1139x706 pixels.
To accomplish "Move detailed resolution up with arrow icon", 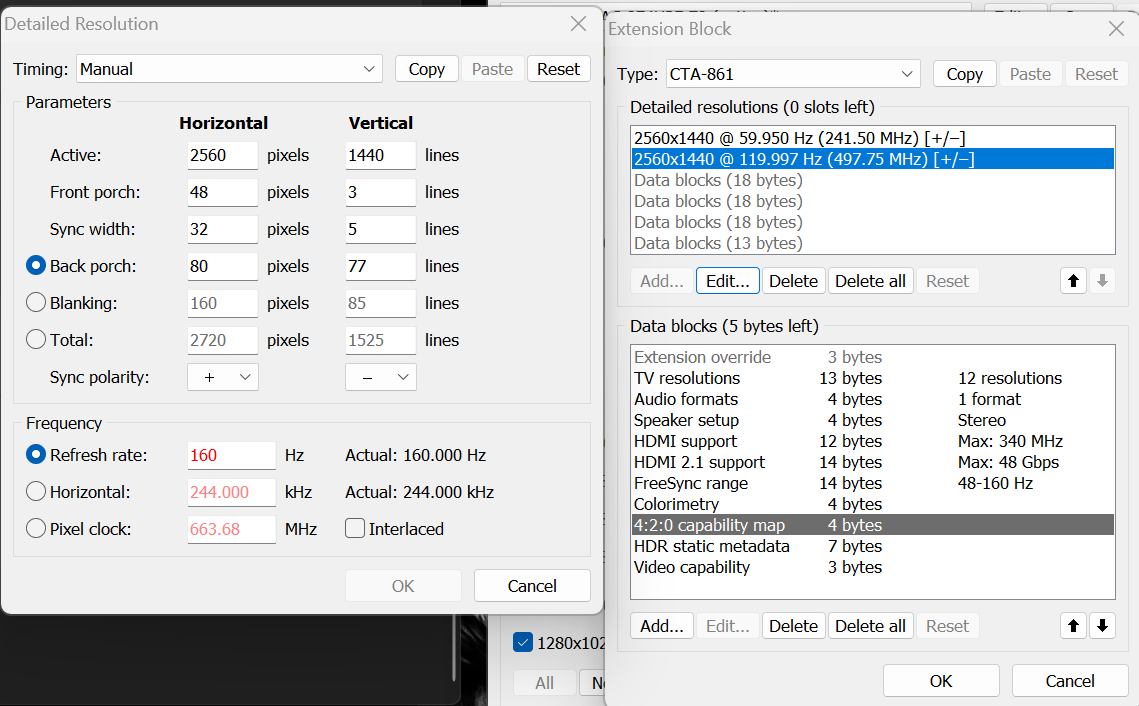I will pyautogui.click(x=1073, y=281).
